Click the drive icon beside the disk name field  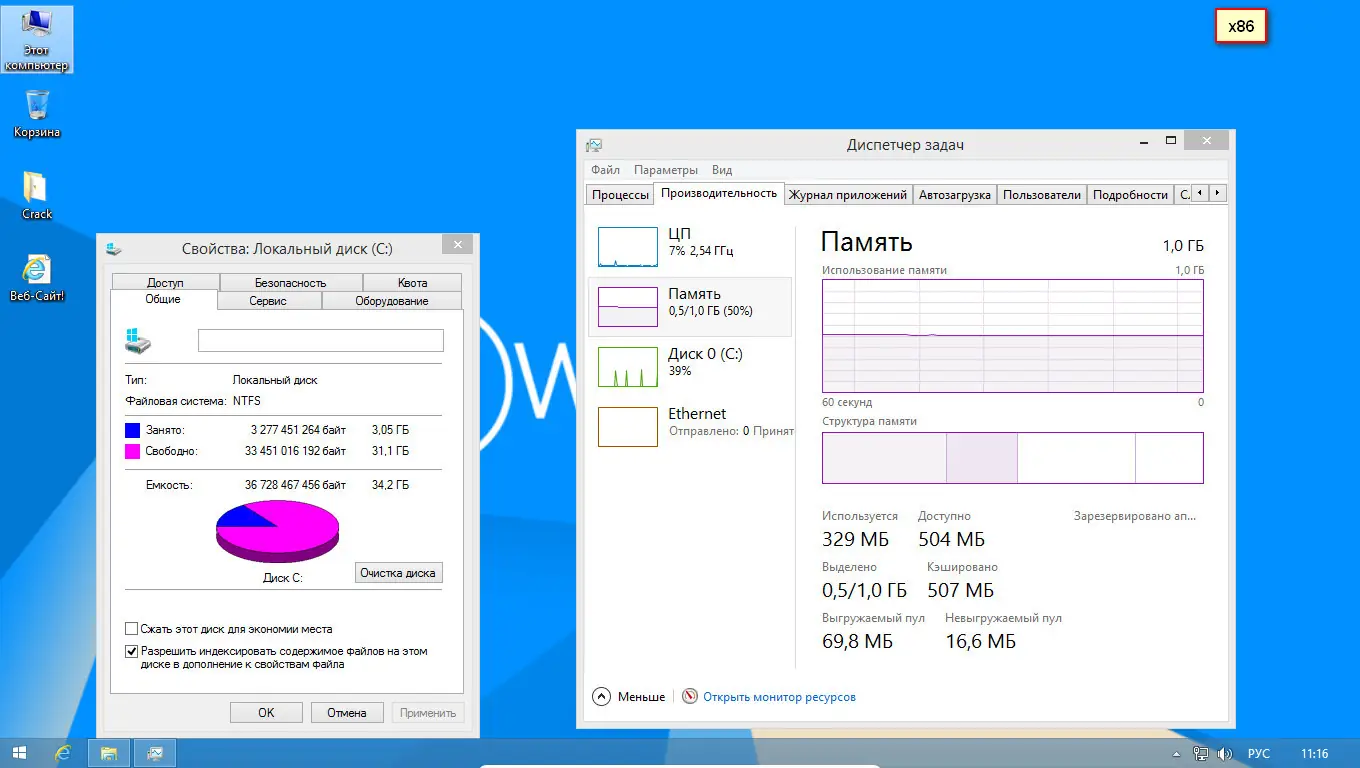point(137,340)
